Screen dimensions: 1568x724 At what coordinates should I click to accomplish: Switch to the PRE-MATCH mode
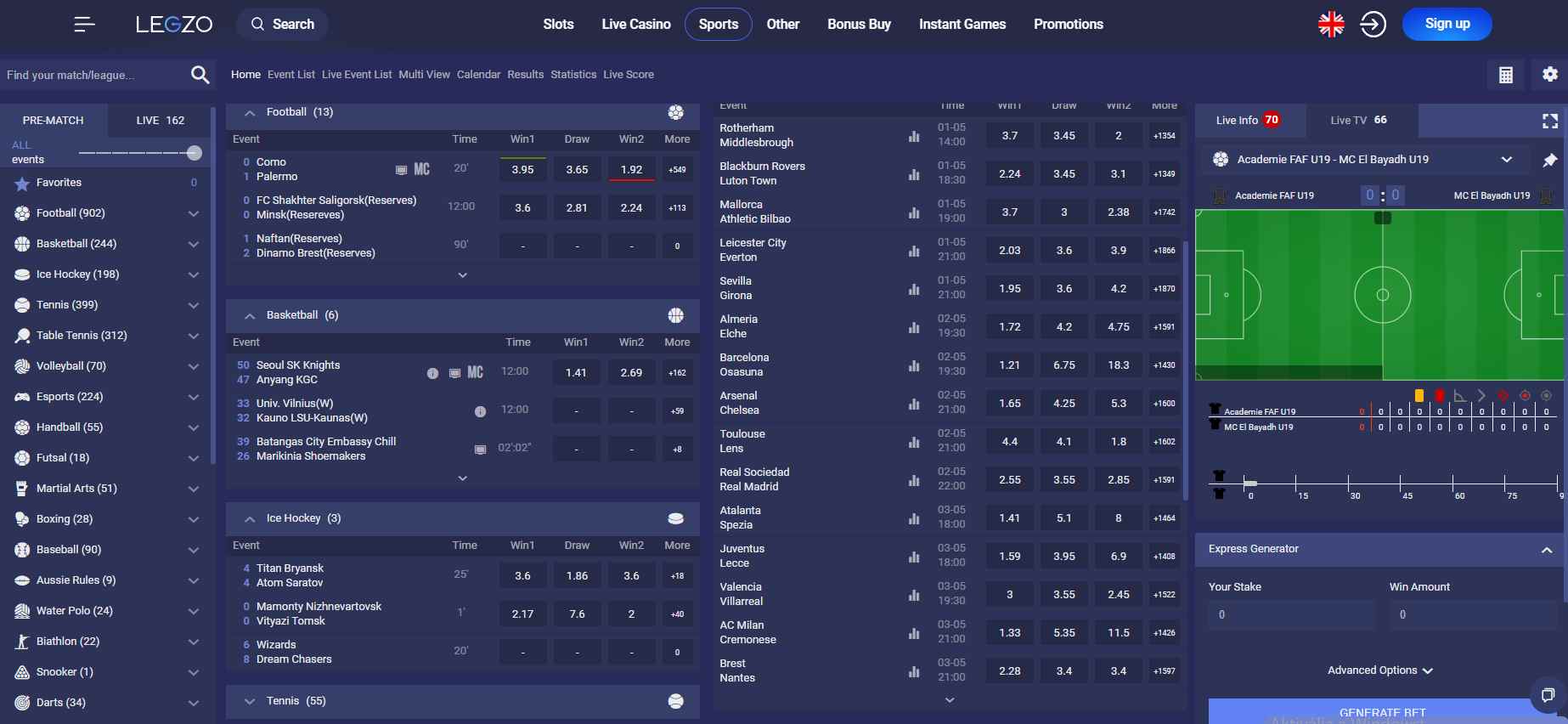tap(54, 121)
